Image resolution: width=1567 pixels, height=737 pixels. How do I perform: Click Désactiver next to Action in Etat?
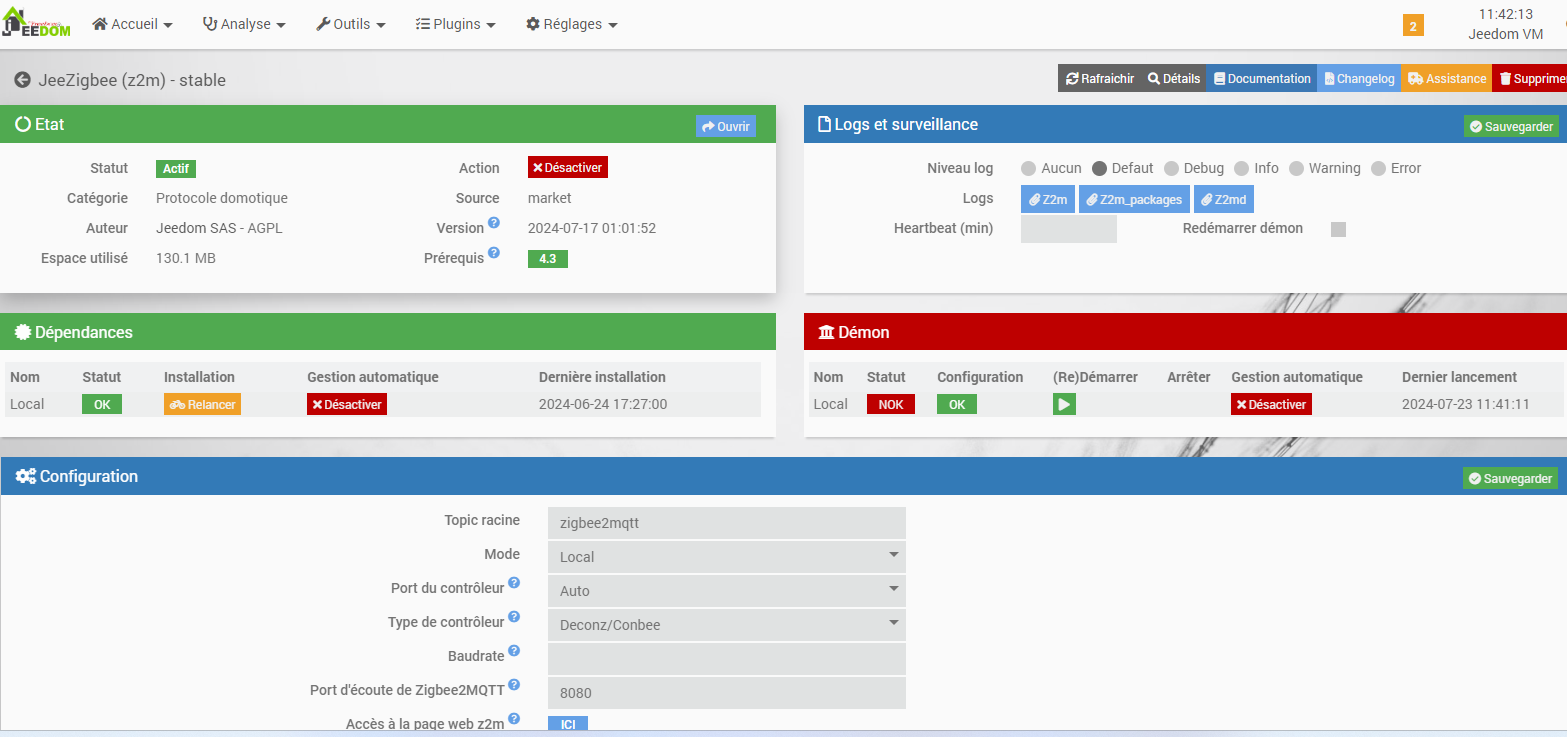click(x=568, y=168)
